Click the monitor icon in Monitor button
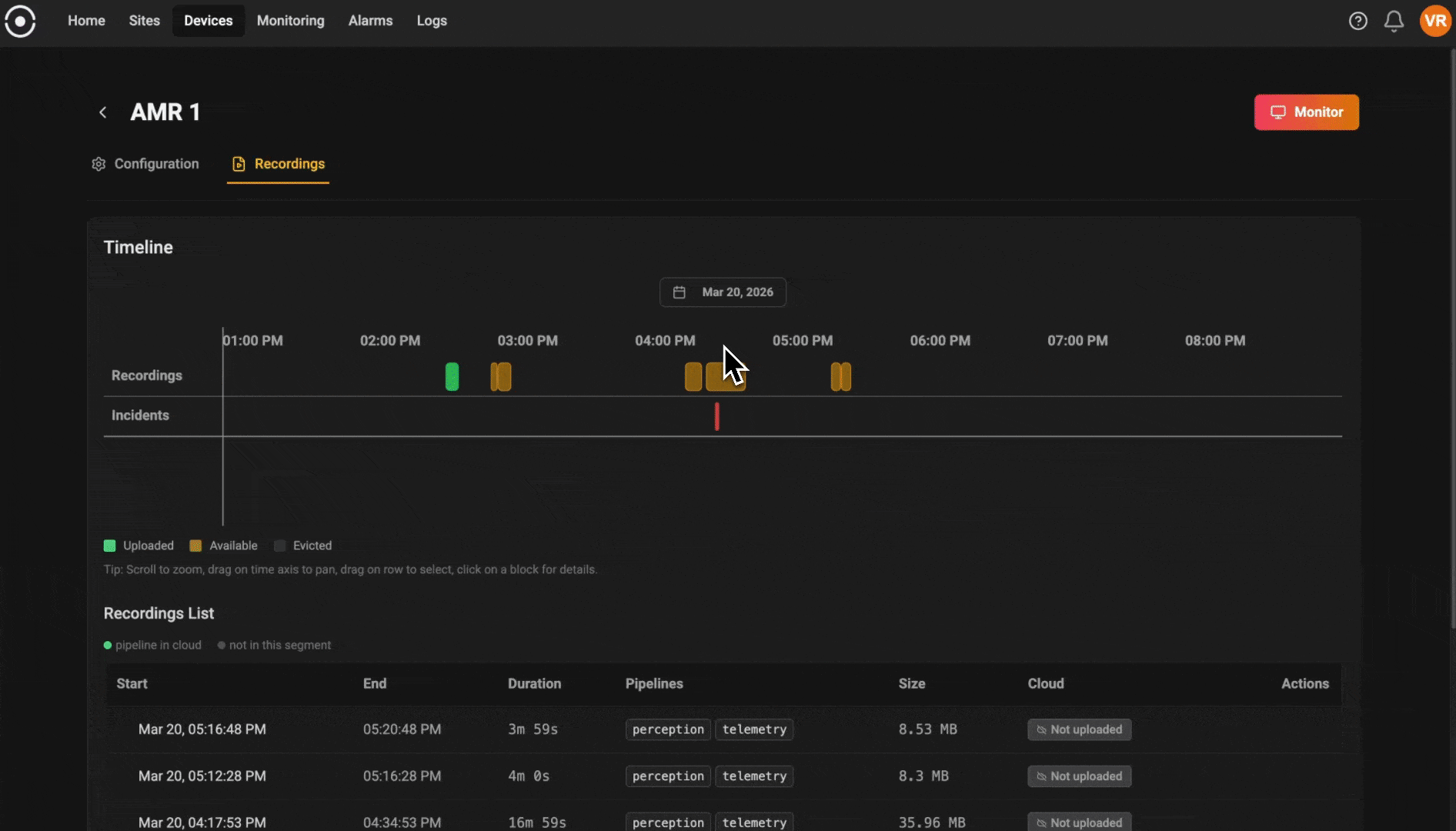This screenshot has width=1456, height=831. tap(1278, 112)
